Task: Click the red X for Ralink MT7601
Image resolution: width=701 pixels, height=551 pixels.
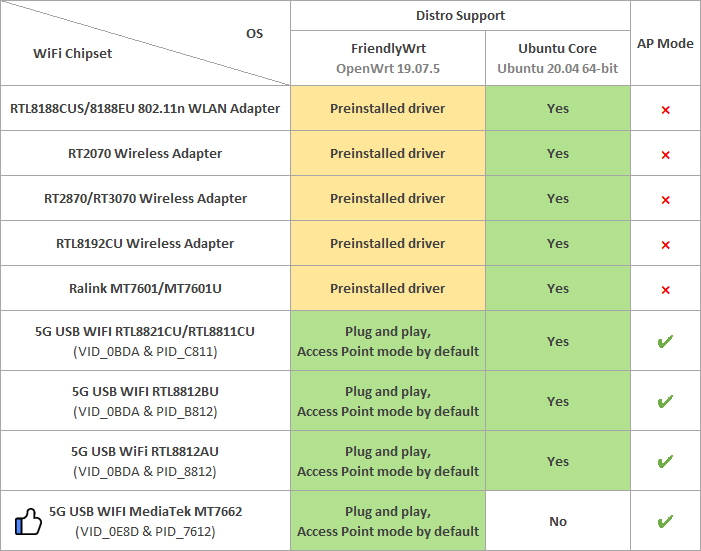Action: [665, 289]
